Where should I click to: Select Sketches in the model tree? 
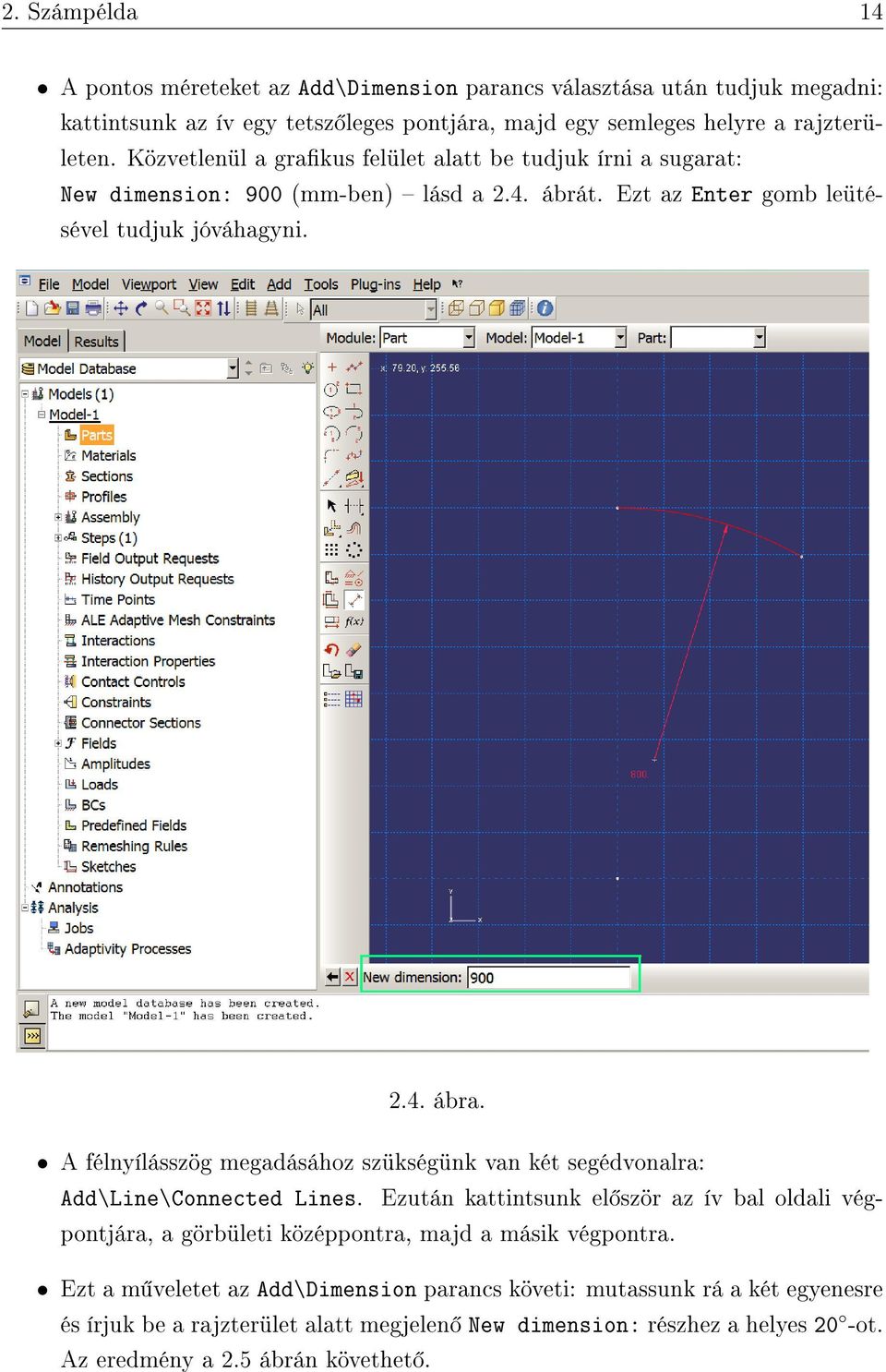click(x=108, y=867)
